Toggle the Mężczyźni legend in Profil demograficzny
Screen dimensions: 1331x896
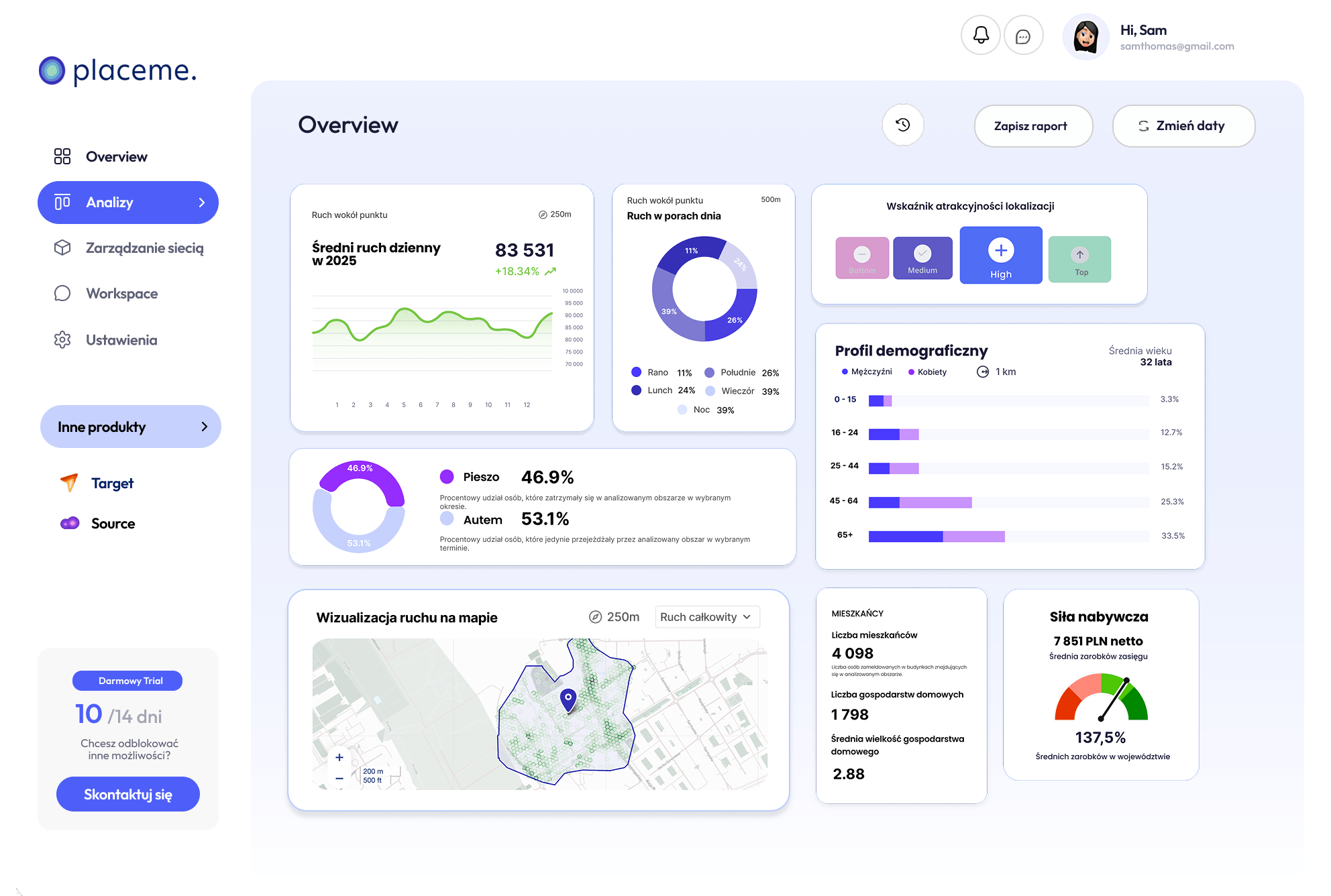[865, 371]
